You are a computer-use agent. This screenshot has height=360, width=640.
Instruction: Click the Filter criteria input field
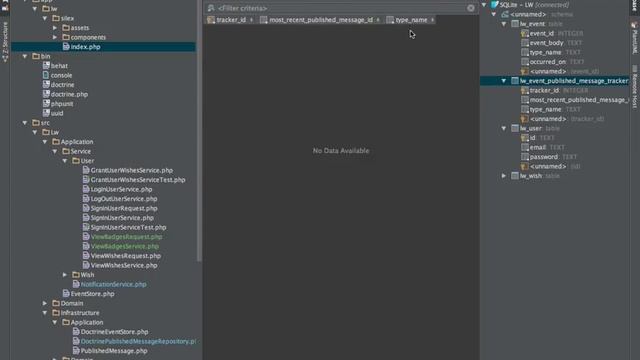tap(341, 8)
